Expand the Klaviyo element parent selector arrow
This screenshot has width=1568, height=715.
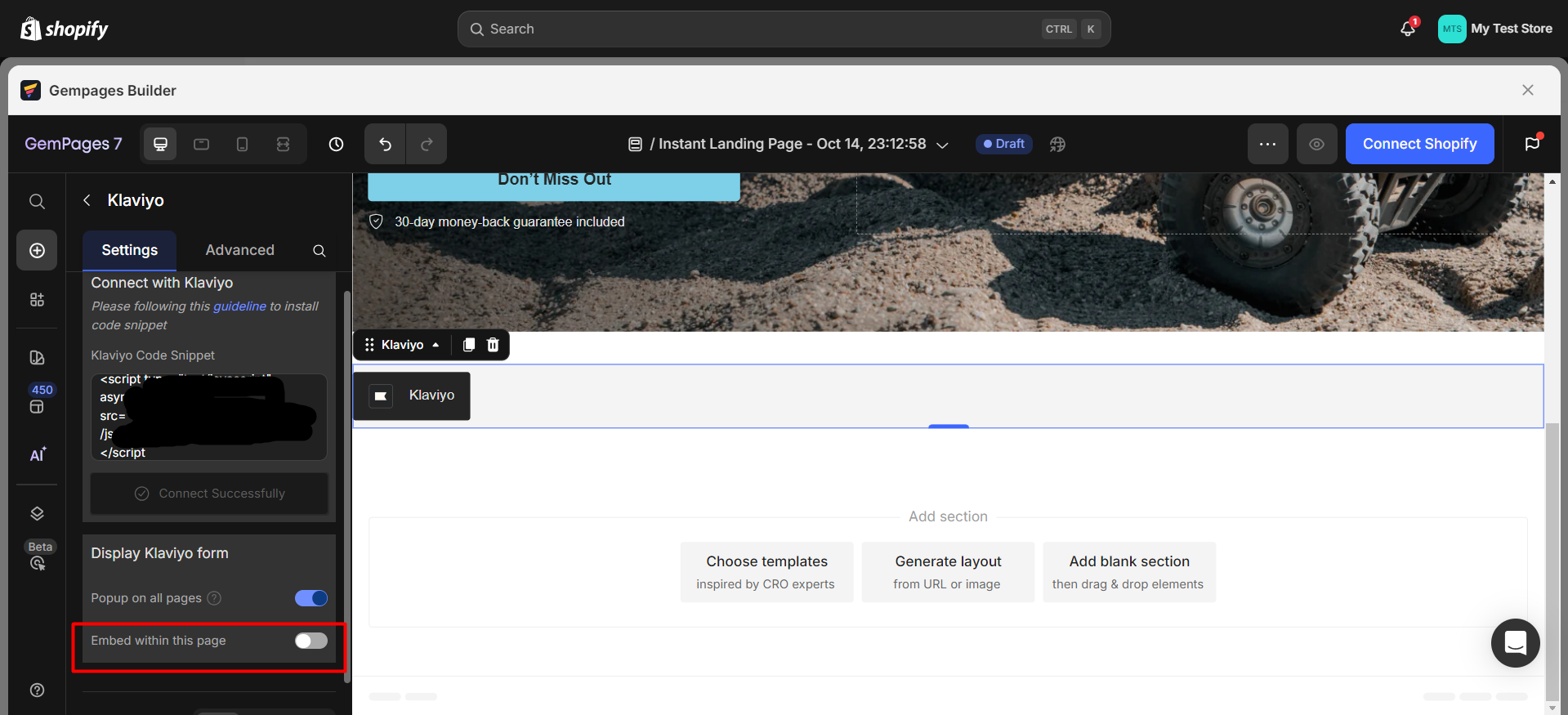436,345
